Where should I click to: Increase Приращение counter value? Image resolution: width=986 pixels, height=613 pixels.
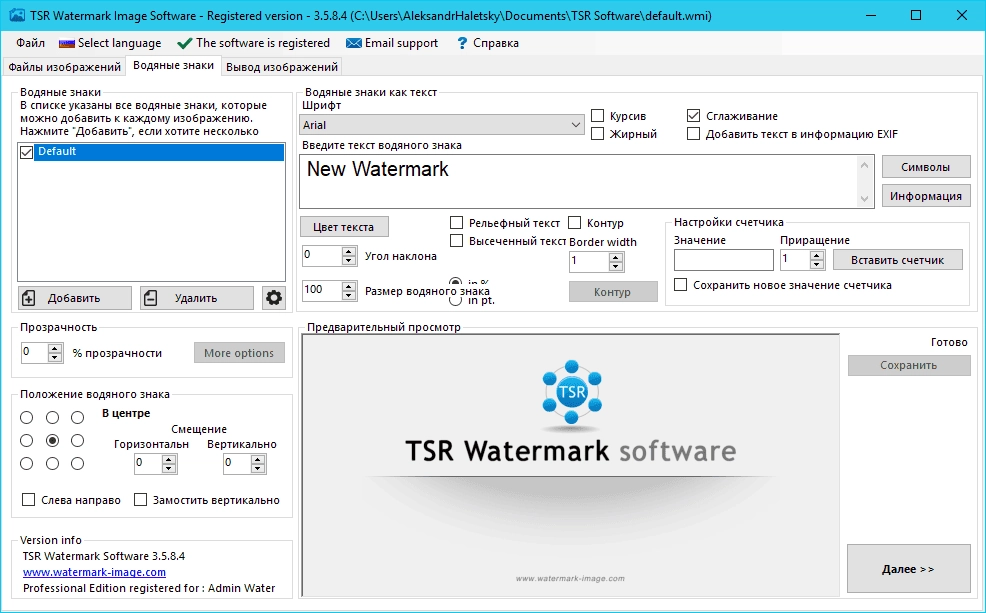(x=817, y=256)
